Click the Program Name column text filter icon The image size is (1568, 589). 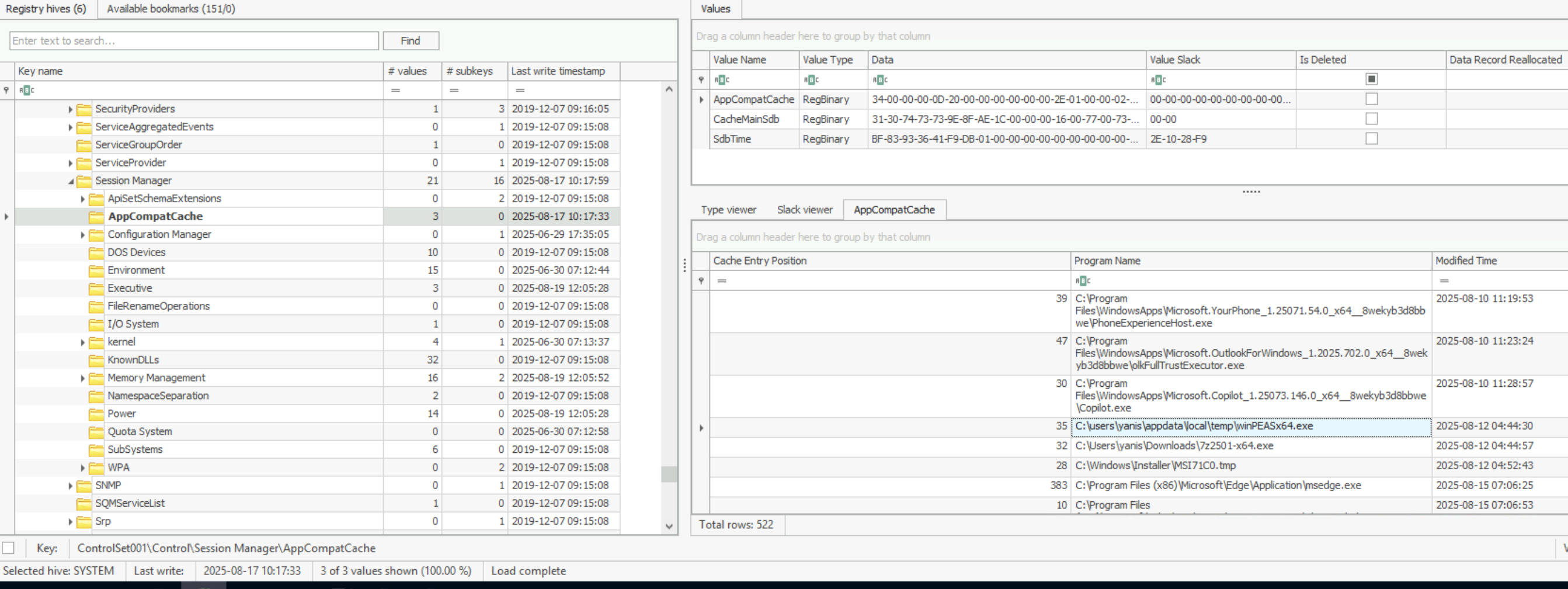point(1083,281)
